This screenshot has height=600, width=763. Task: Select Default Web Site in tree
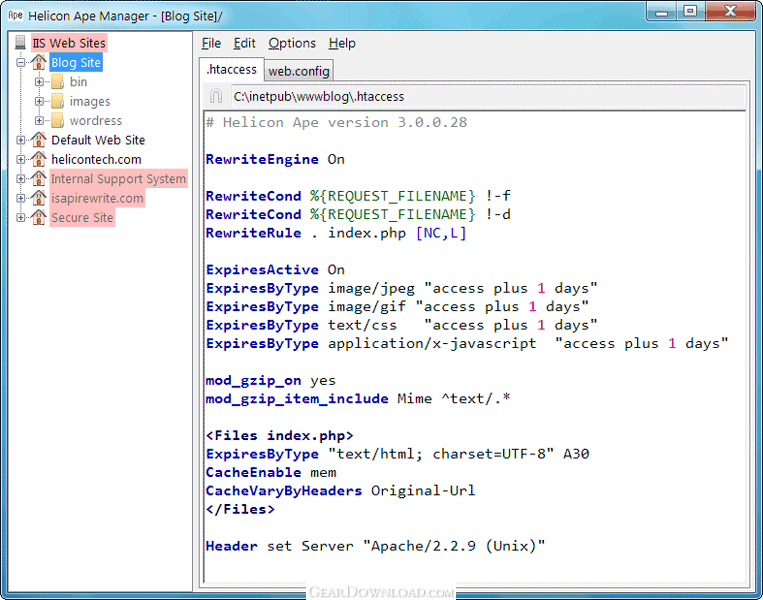98,140
